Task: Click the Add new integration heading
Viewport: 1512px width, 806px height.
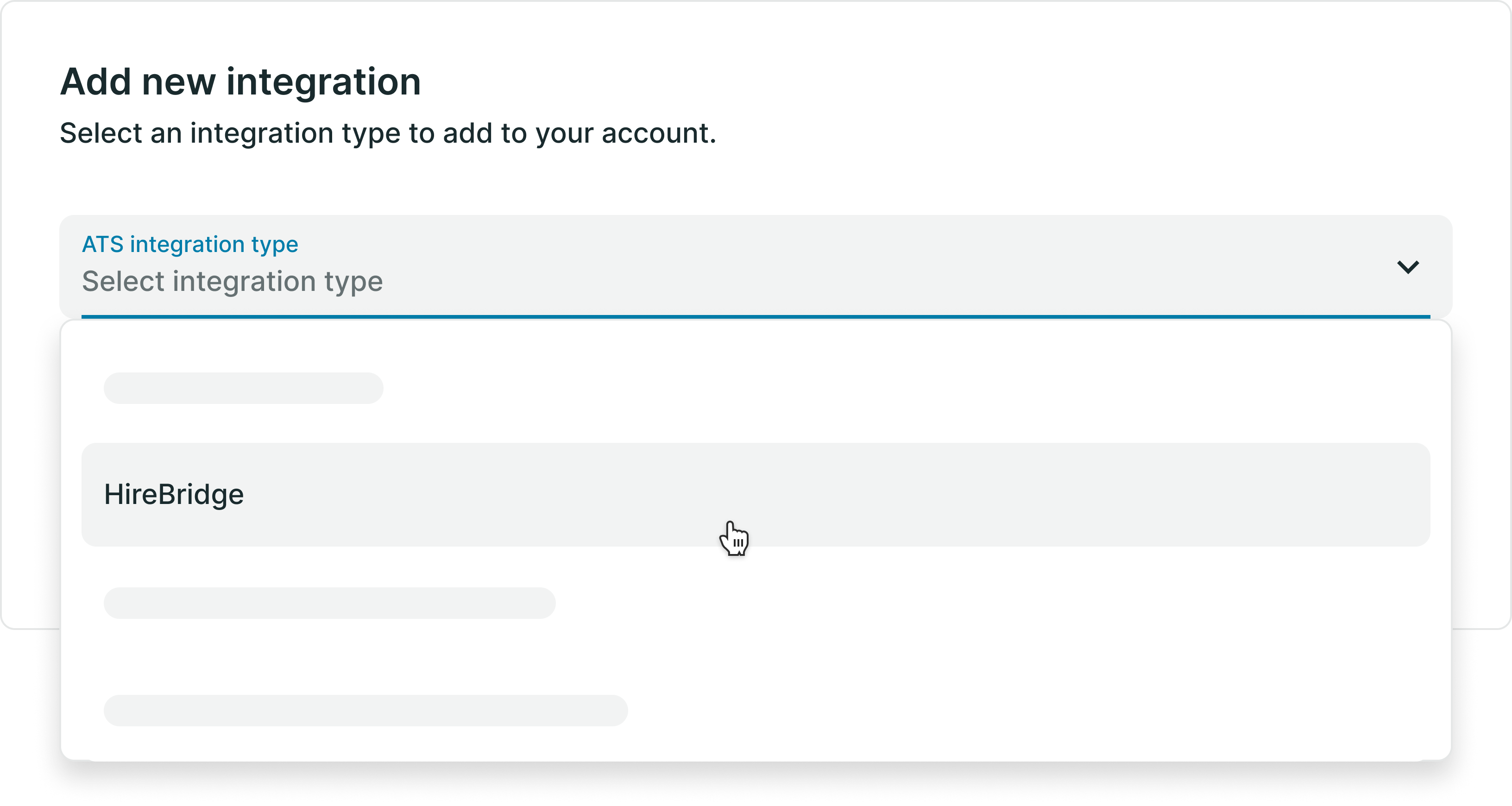Action: pos(241,81)
